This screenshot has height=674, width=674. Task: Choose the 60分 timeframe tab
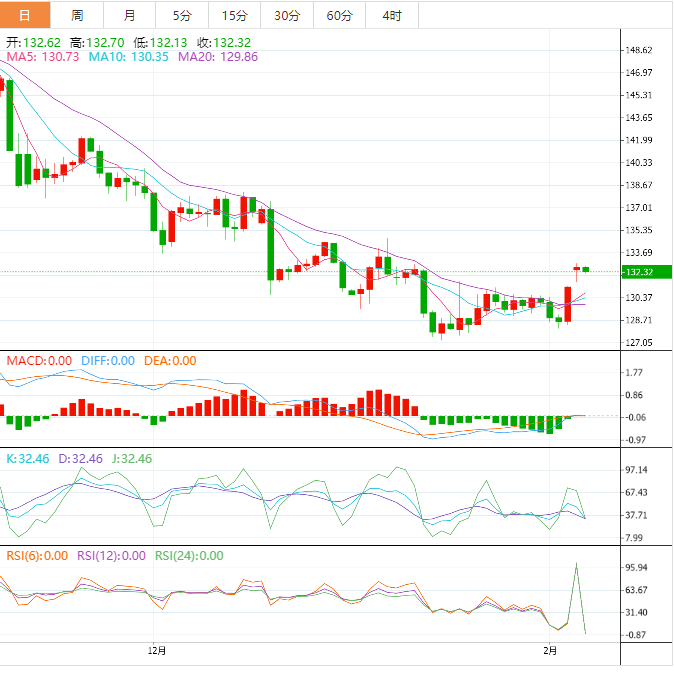339,15
